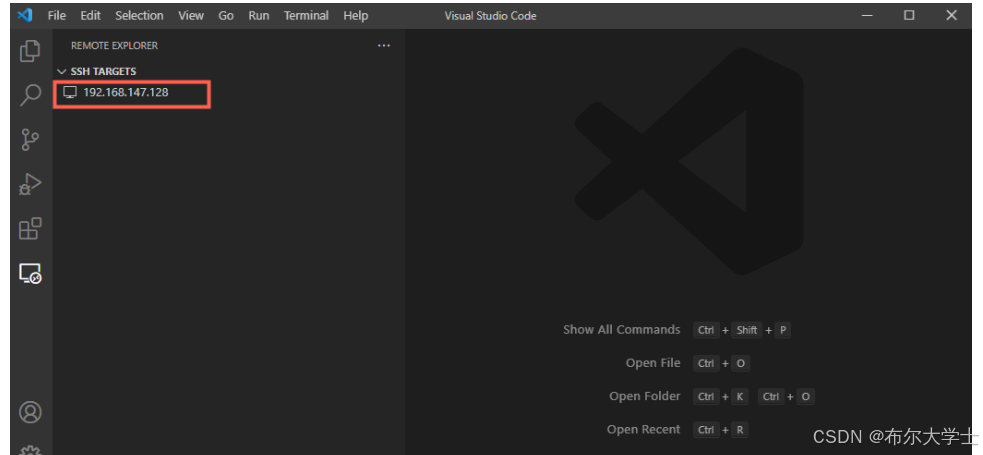Screen dimensions: 983x455
Task: Open the Run and Debug view icon
Action: coord(30,184)
